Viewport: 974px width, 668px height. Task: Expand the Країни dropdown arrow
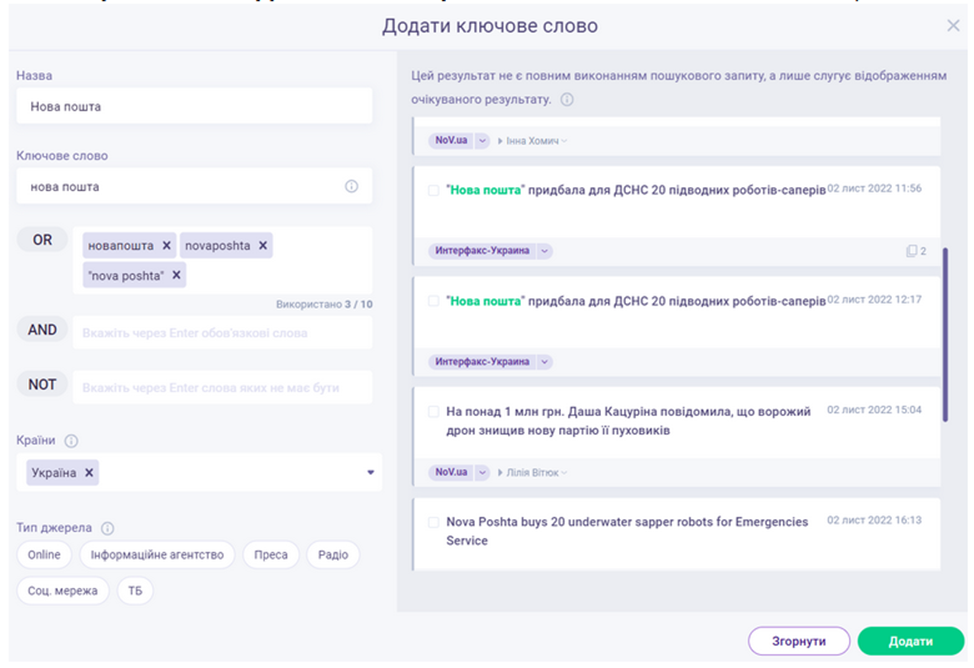coord(370,473)
